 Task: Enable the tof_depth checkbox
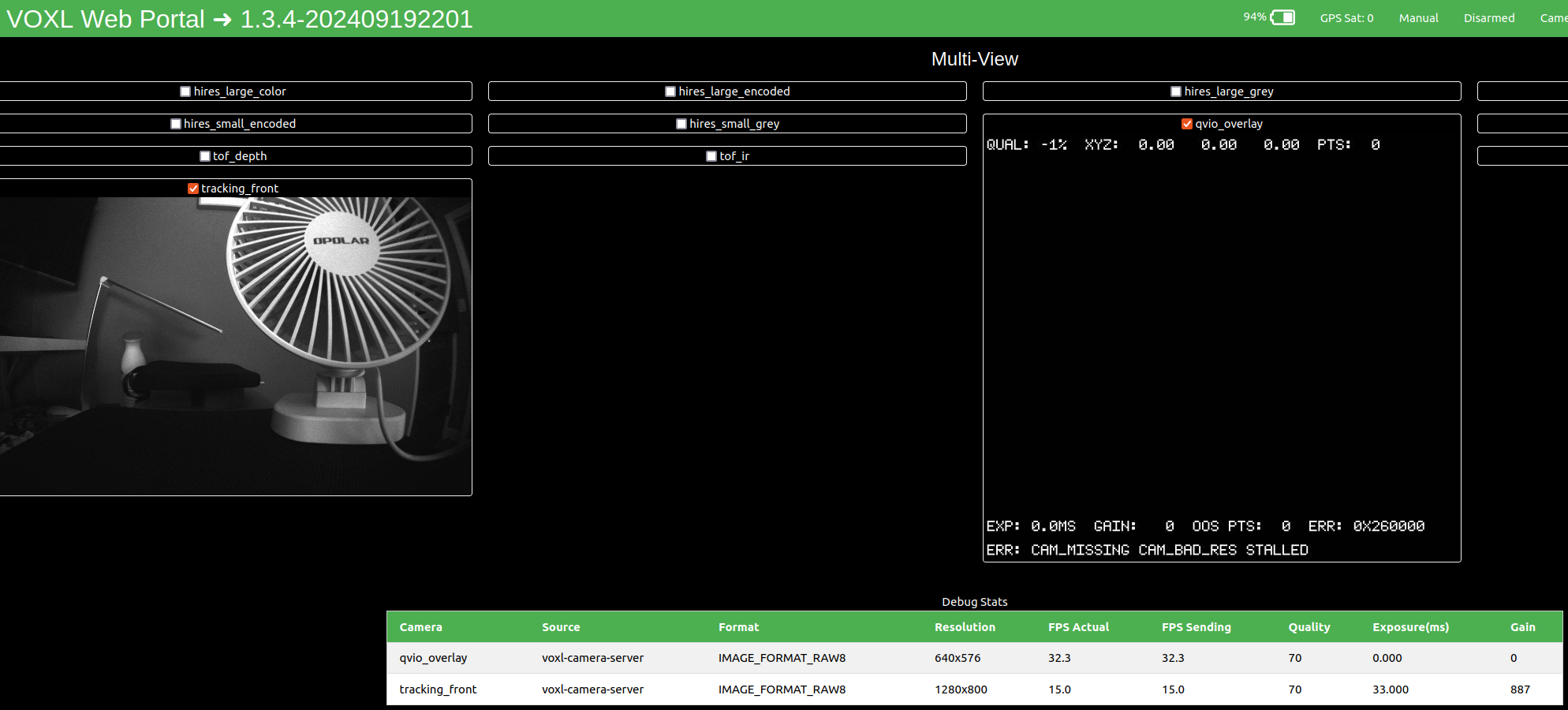(205, 156)
